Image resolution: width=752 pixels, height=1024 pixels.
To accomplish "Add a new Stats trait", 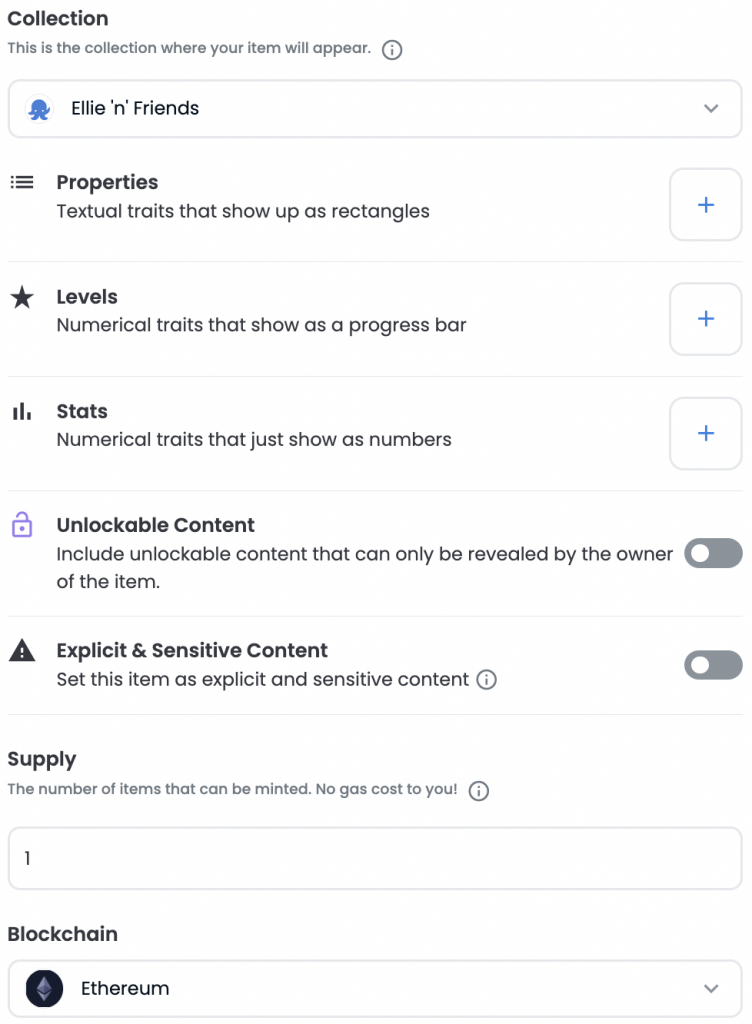I will point(706,433).
